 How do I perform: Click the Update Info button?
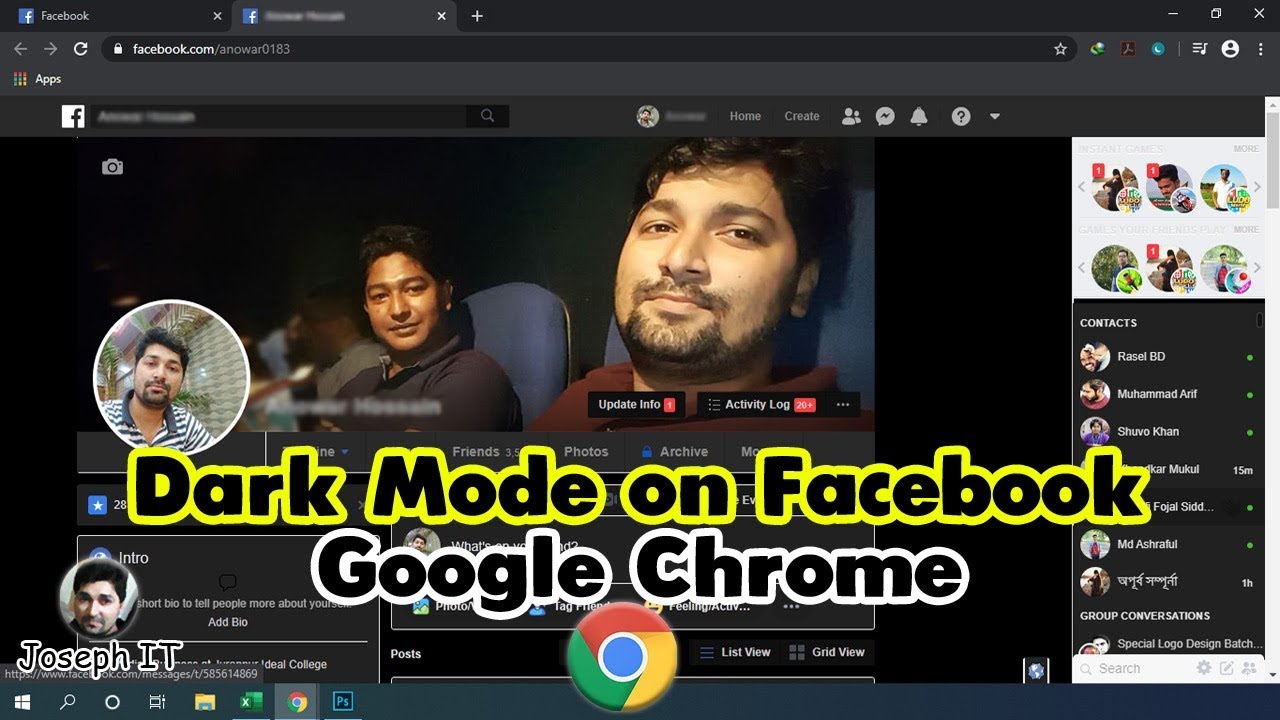[636, 404]
